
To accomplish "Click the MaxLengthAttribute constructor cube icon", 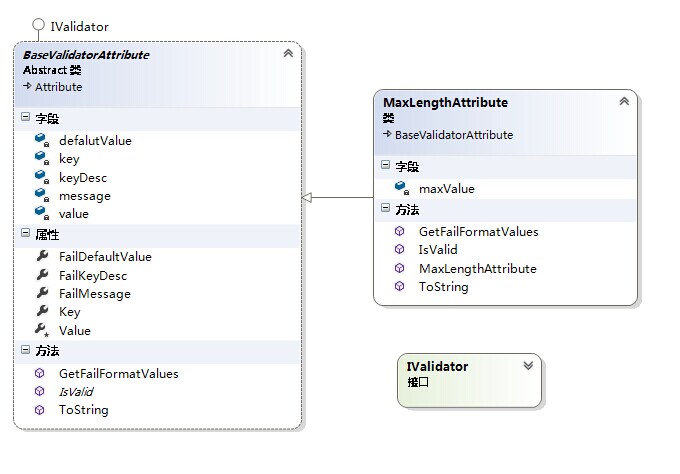I will click(399, 268).
